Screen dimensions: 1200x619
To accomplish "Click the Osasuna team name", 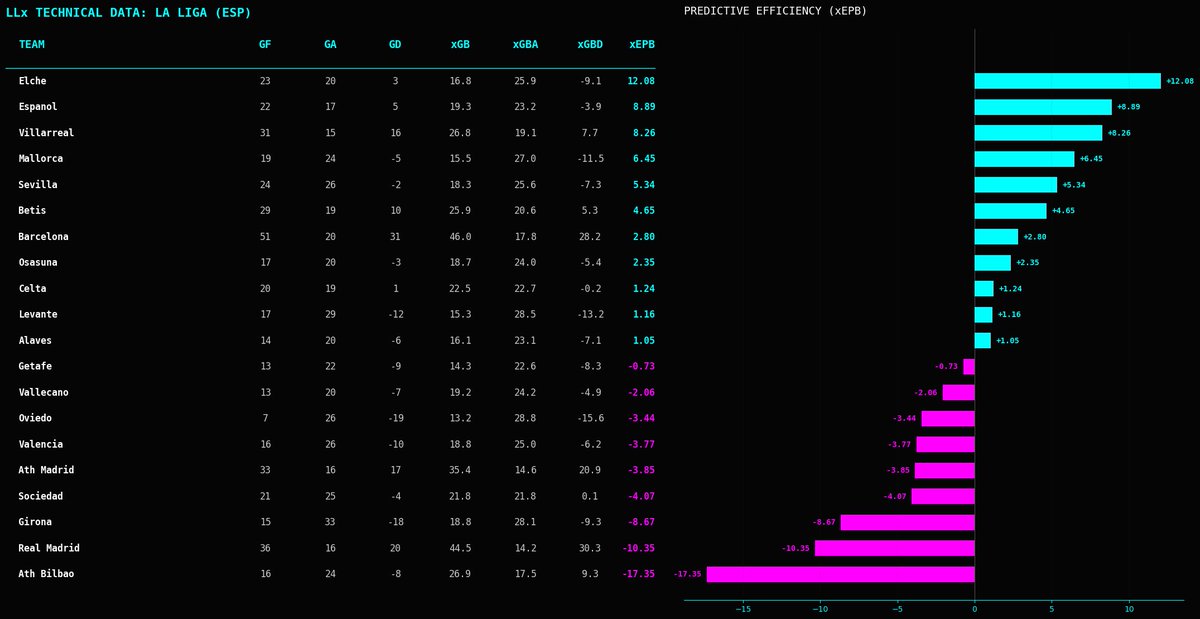I will point(38,263).
